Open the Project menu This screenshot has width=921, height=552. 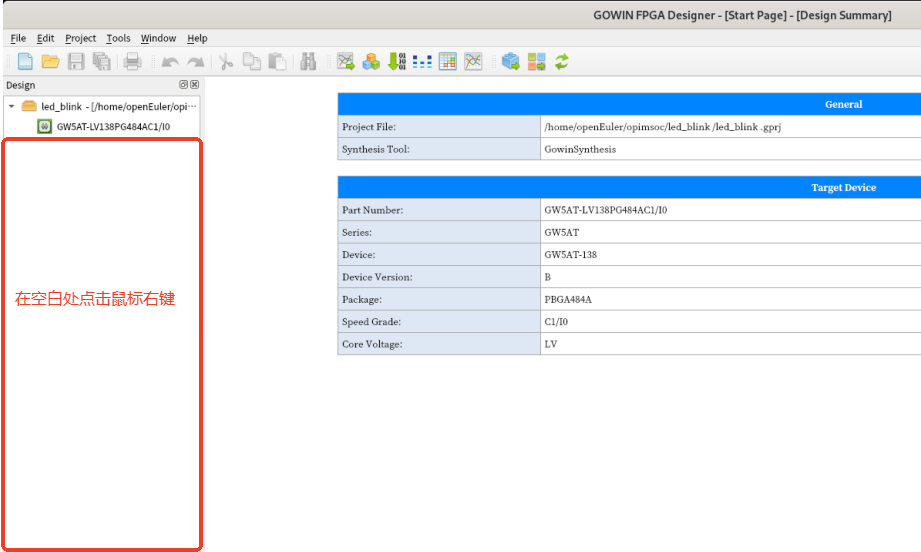tap(80, 38)
